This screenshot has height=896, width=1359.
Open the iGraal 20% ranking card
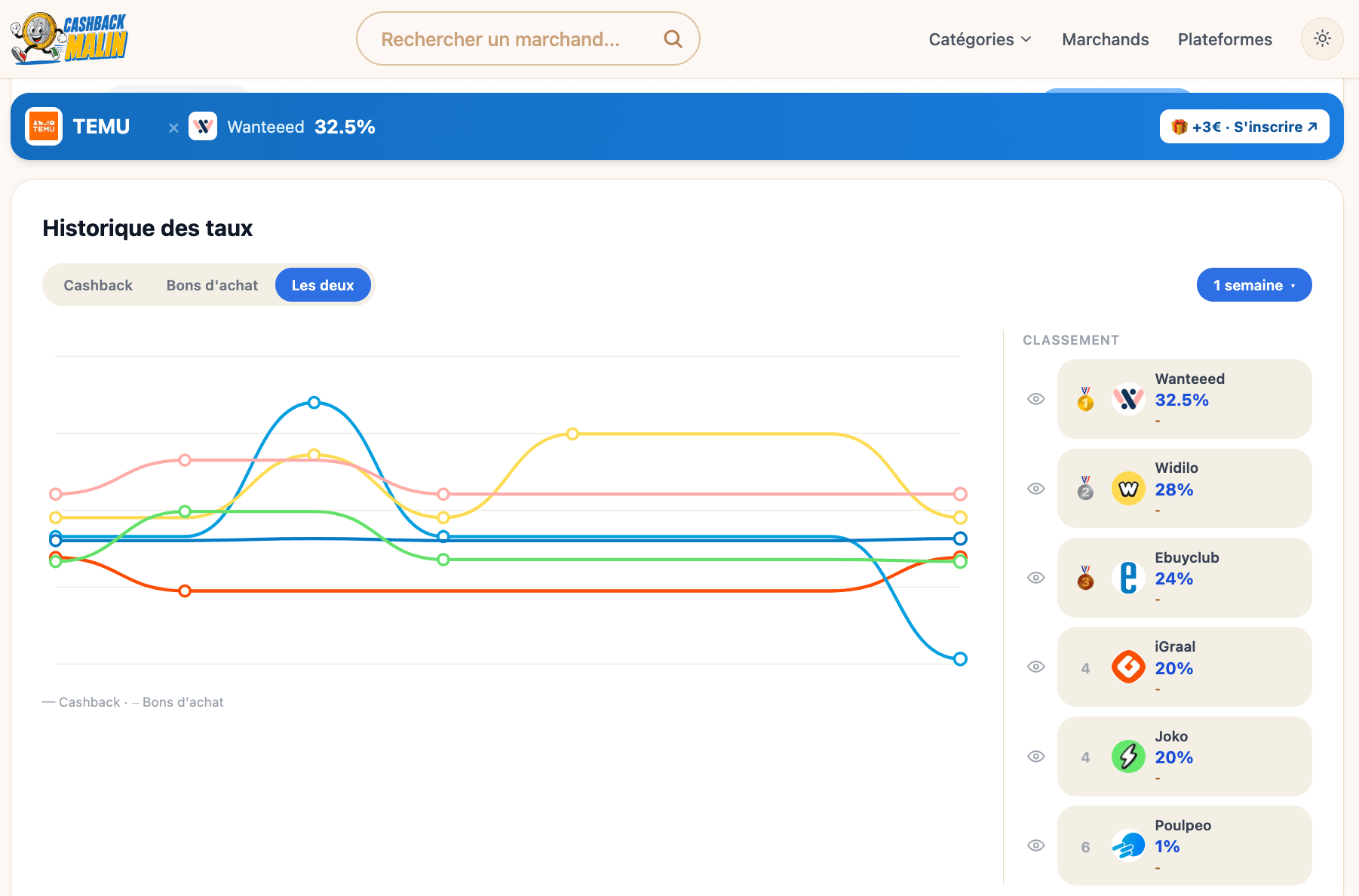click(1184, 667)
